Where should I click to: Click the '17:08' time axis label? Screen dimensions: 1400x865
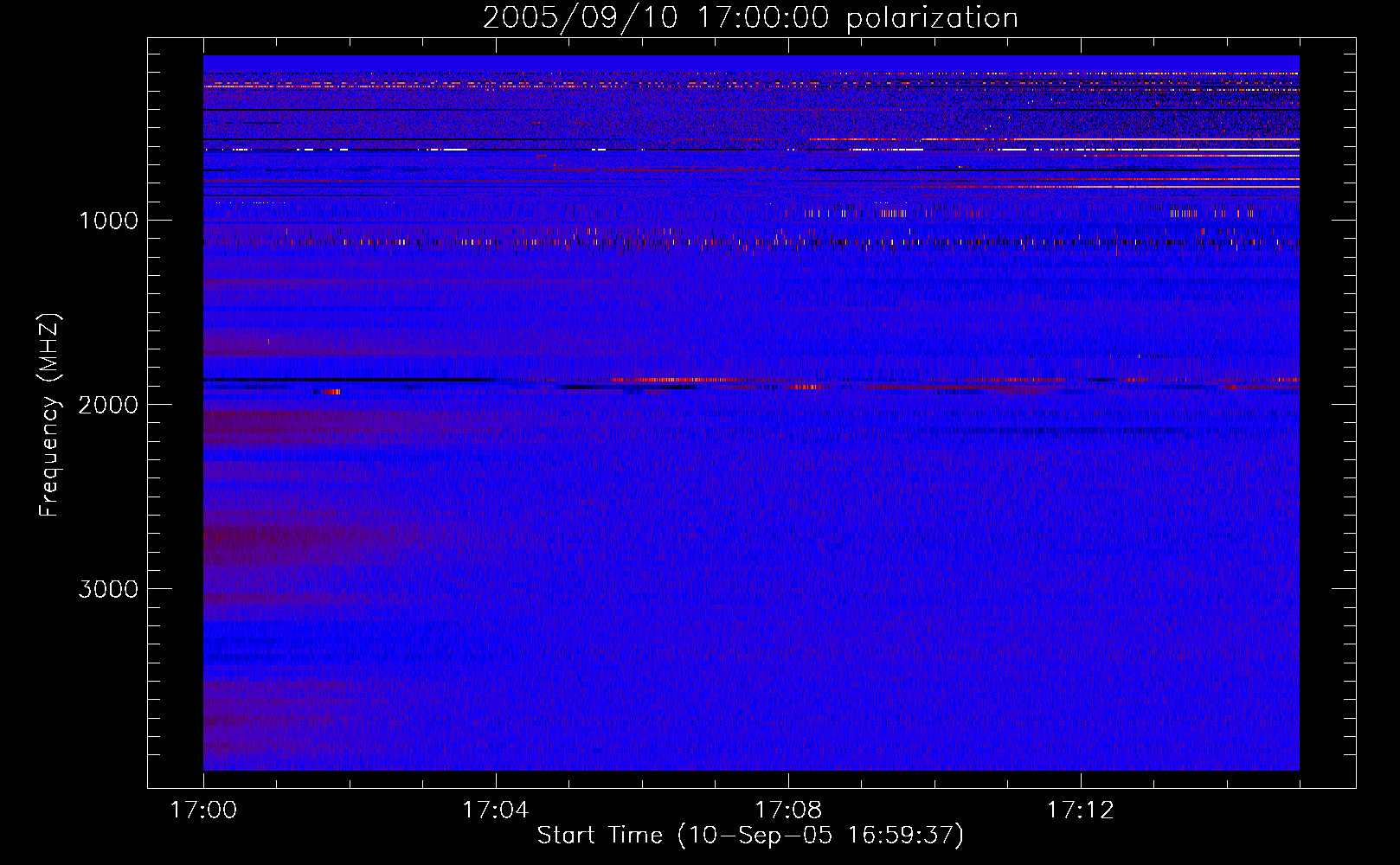pos(787,811)
